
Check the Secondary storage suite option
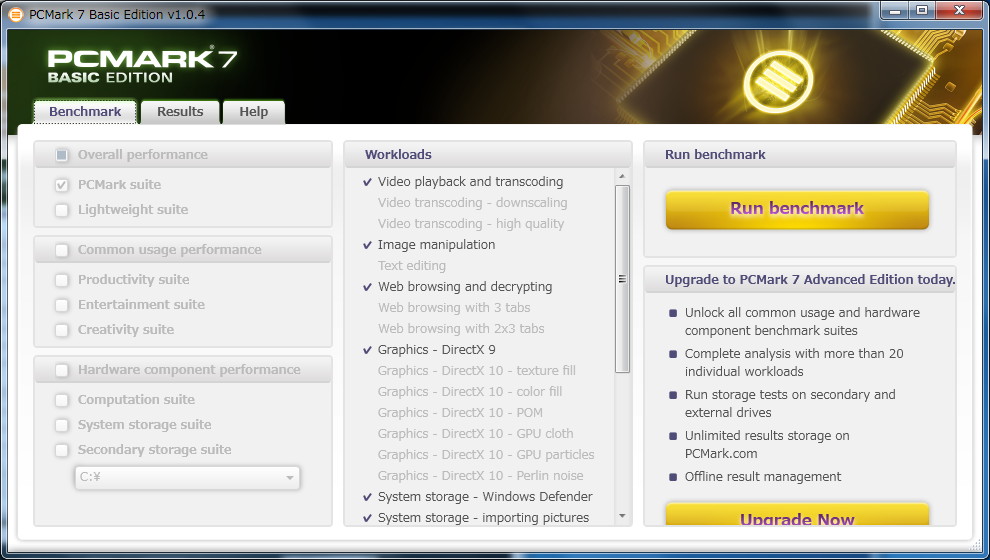[x=62, y=450]
